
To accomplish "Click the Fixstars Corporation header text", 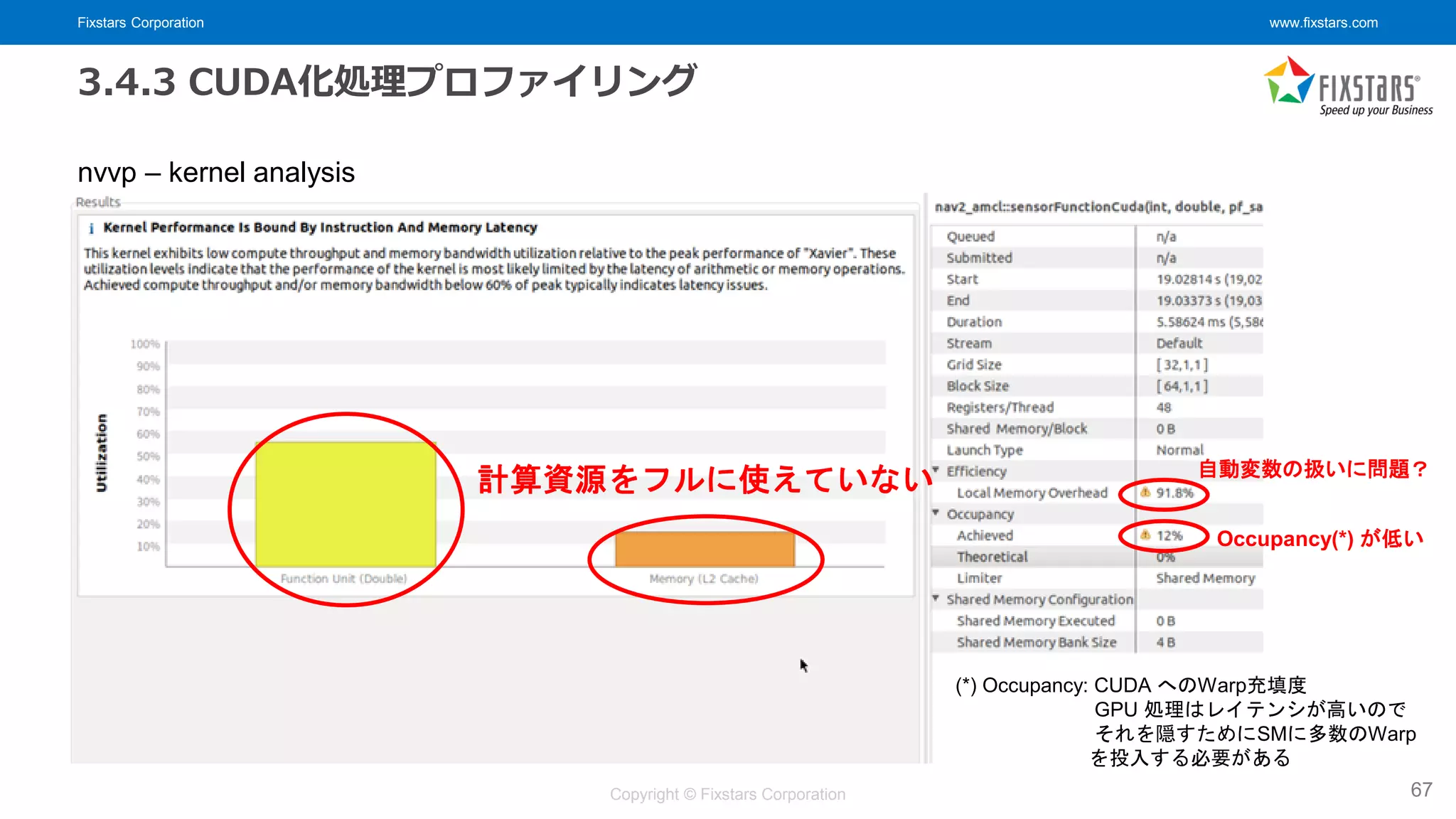I will (x=141, y=23).
